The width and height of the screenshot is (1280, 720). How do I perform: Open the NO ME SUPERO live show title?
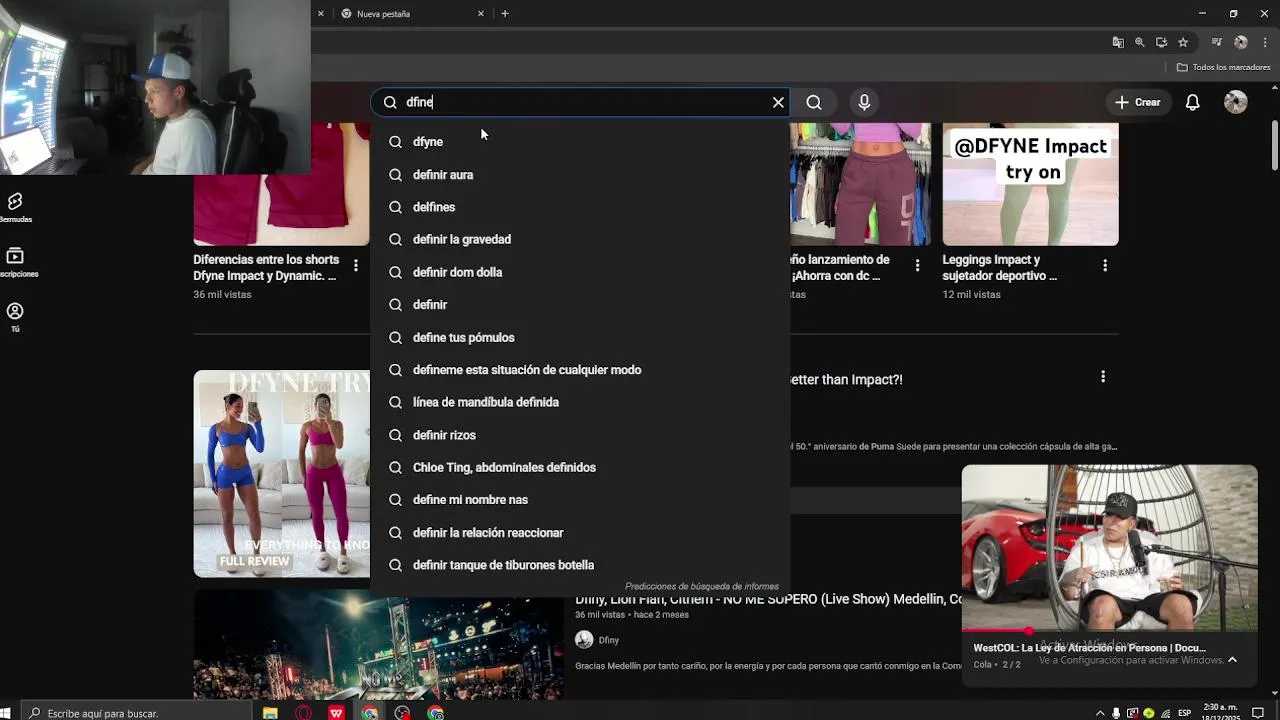(768, 599)
